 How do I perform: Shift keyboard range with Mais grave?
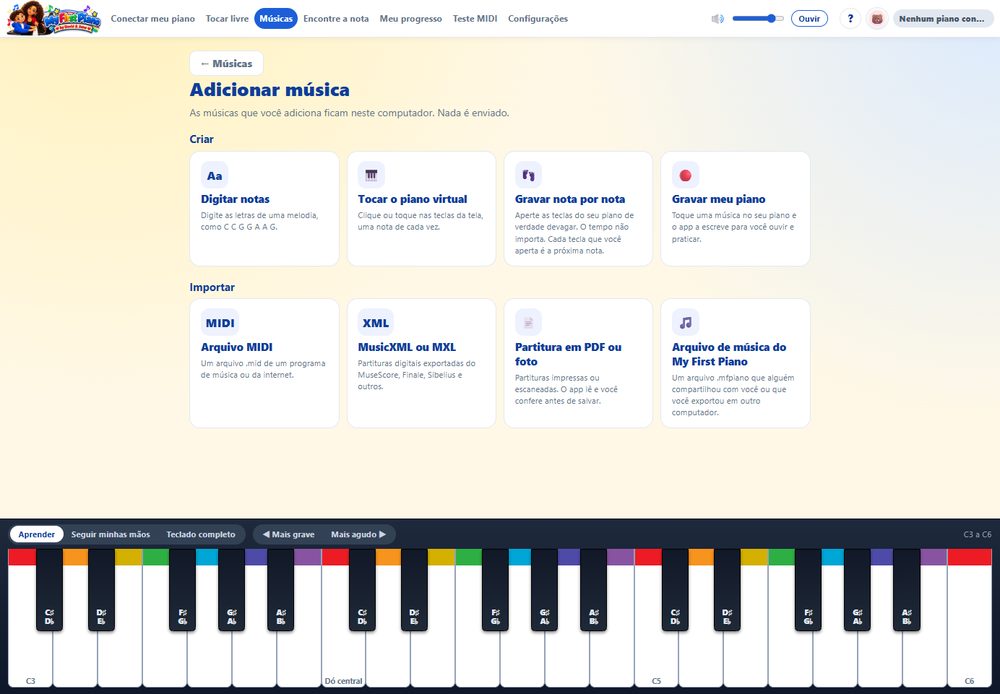pos(288,535)
